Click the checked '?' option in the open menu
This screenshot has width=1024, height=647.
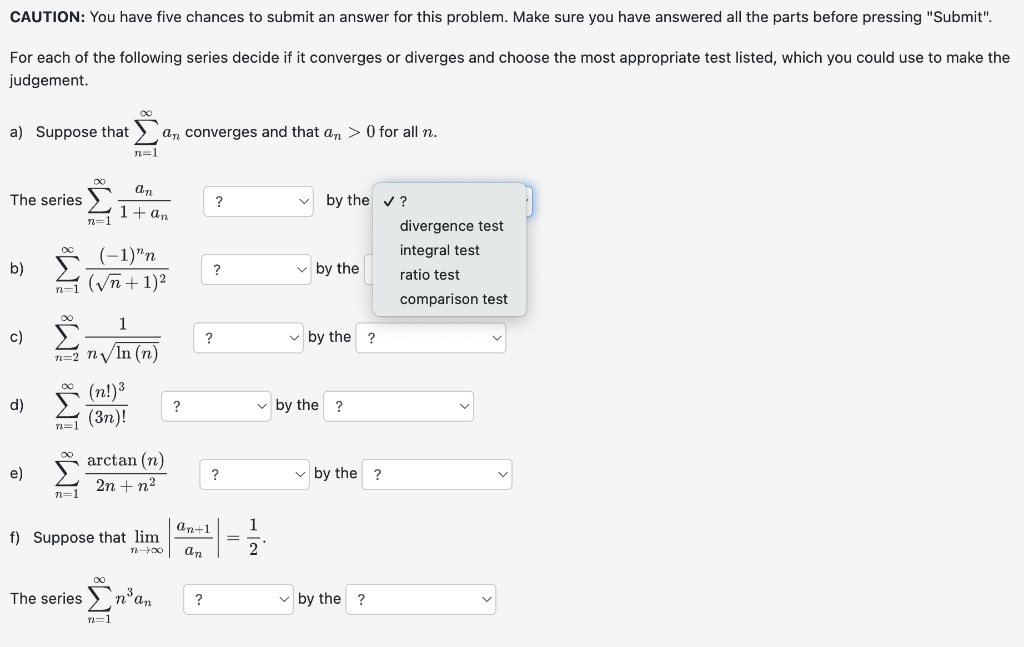click(400, 200)
